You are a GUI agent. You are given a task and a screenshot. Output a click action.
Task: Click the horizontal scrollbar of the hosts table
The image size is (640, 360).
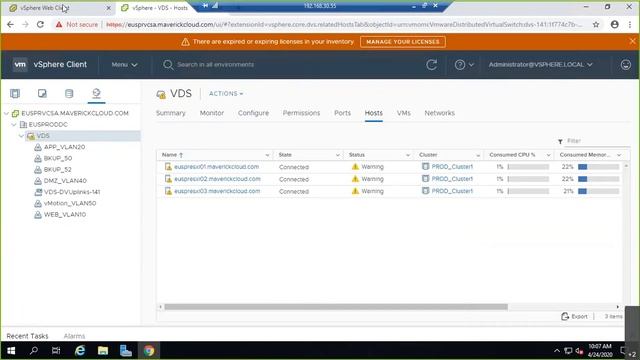(336, 307)
